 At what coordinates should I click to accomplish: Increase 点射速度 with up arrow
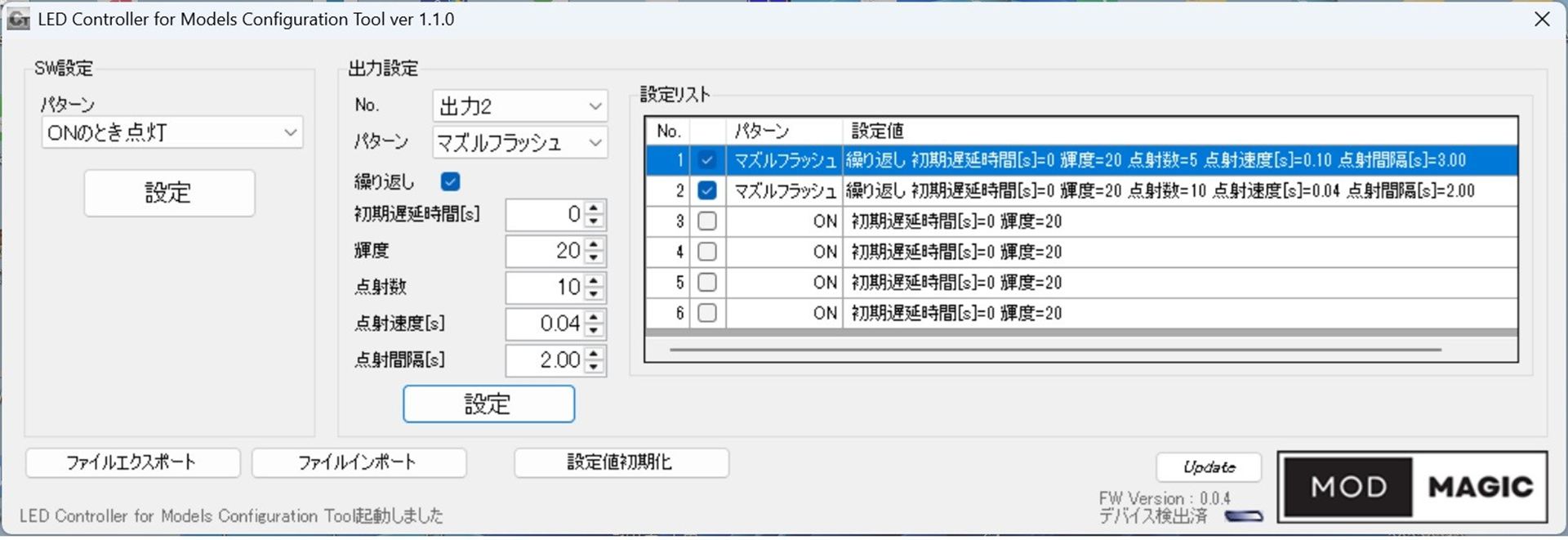click(595, 317)
